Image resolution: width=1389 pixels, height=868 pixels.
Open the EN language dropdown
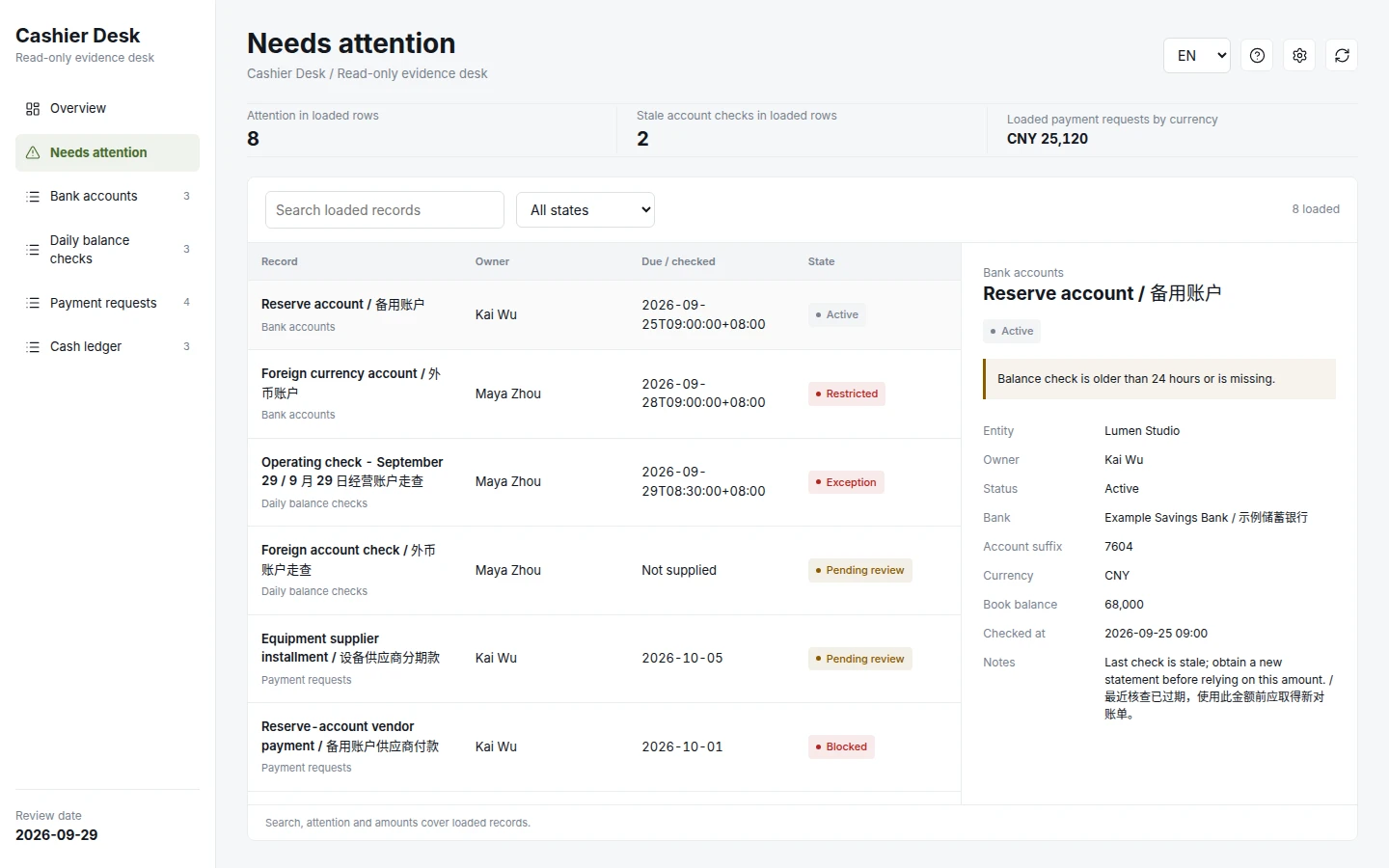[1197, 55]
